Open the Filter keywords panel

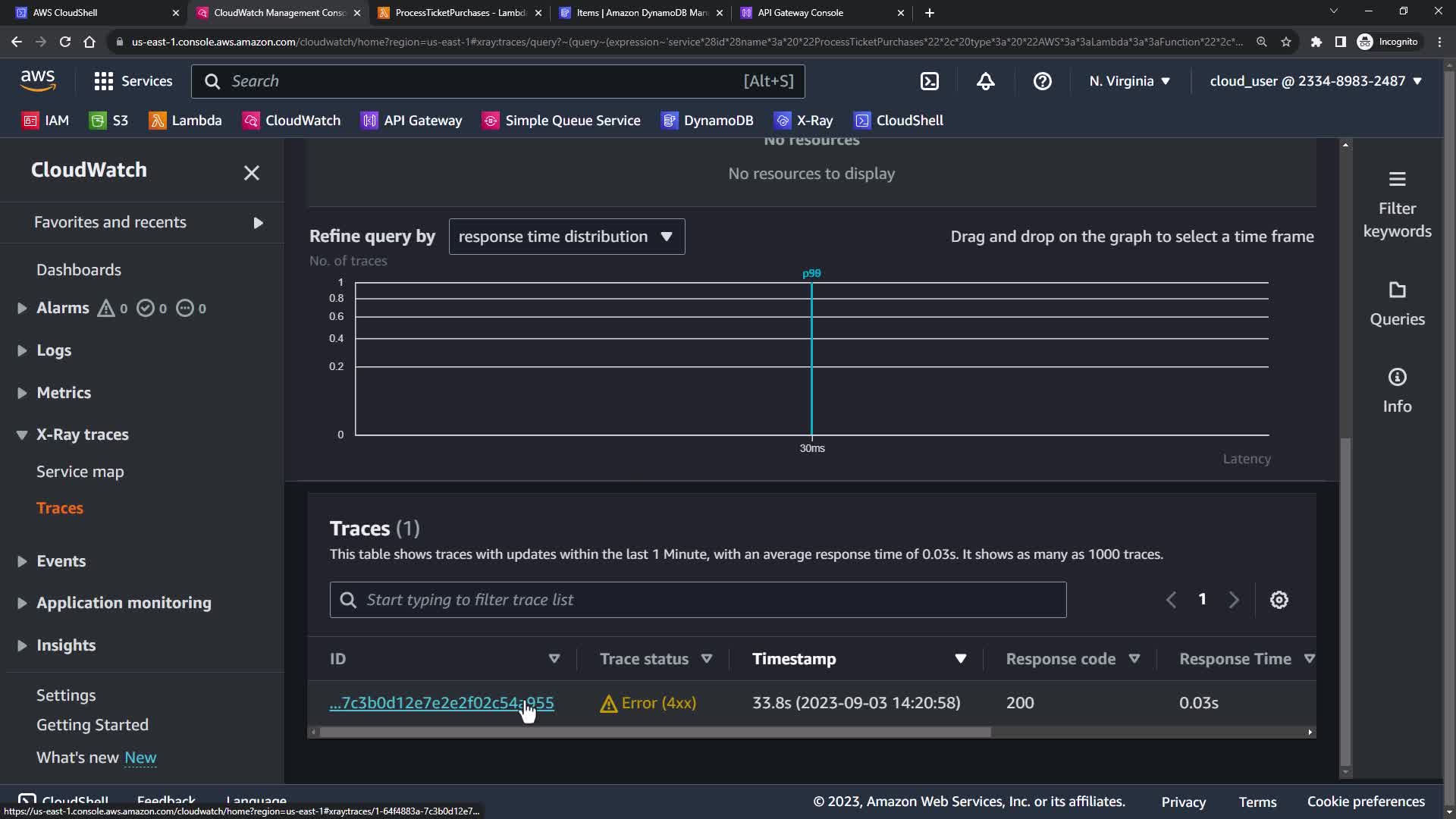[x=1397, y=205]
